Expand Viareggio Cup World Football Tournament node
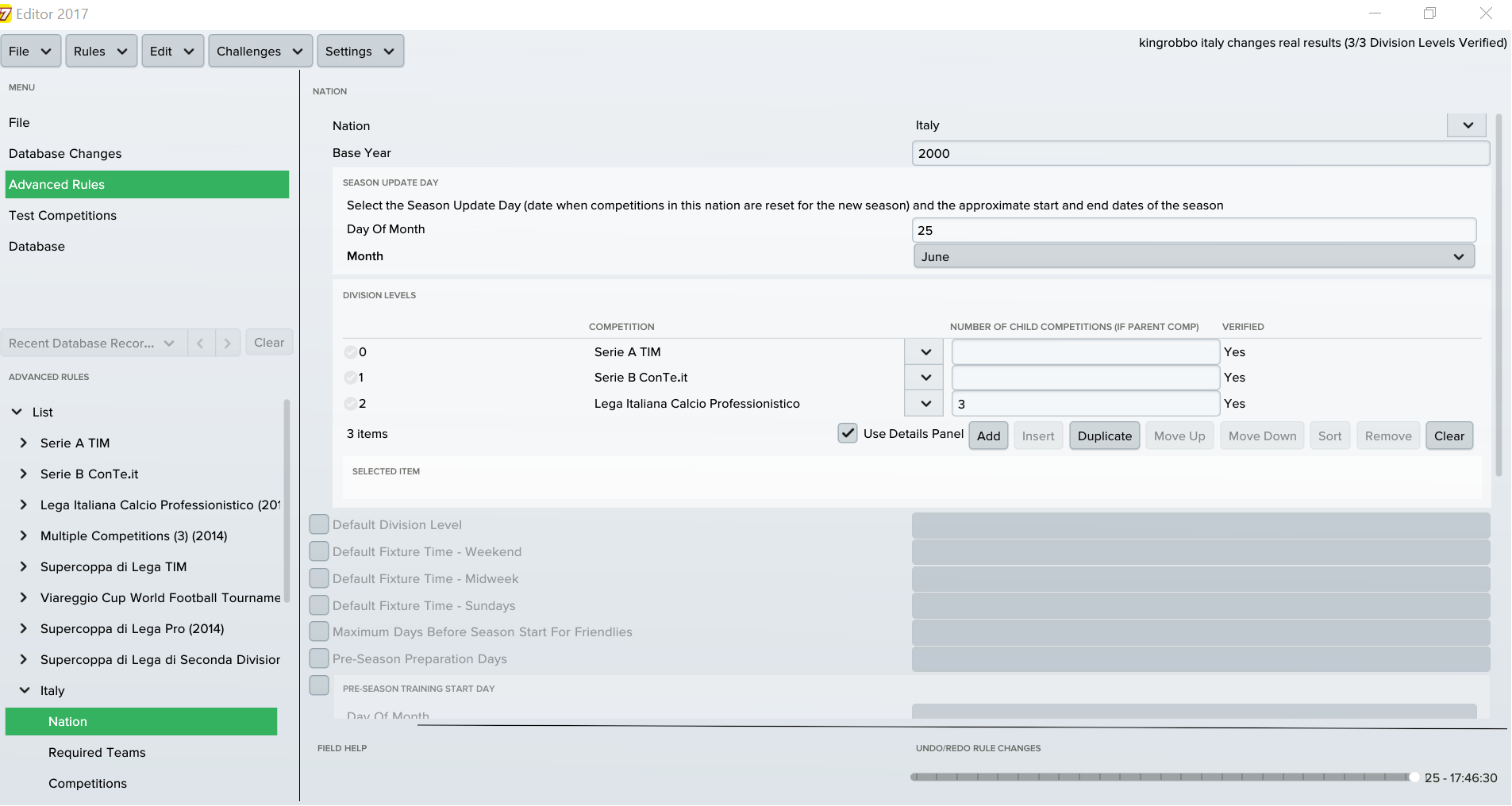 (x=23, y=597)
